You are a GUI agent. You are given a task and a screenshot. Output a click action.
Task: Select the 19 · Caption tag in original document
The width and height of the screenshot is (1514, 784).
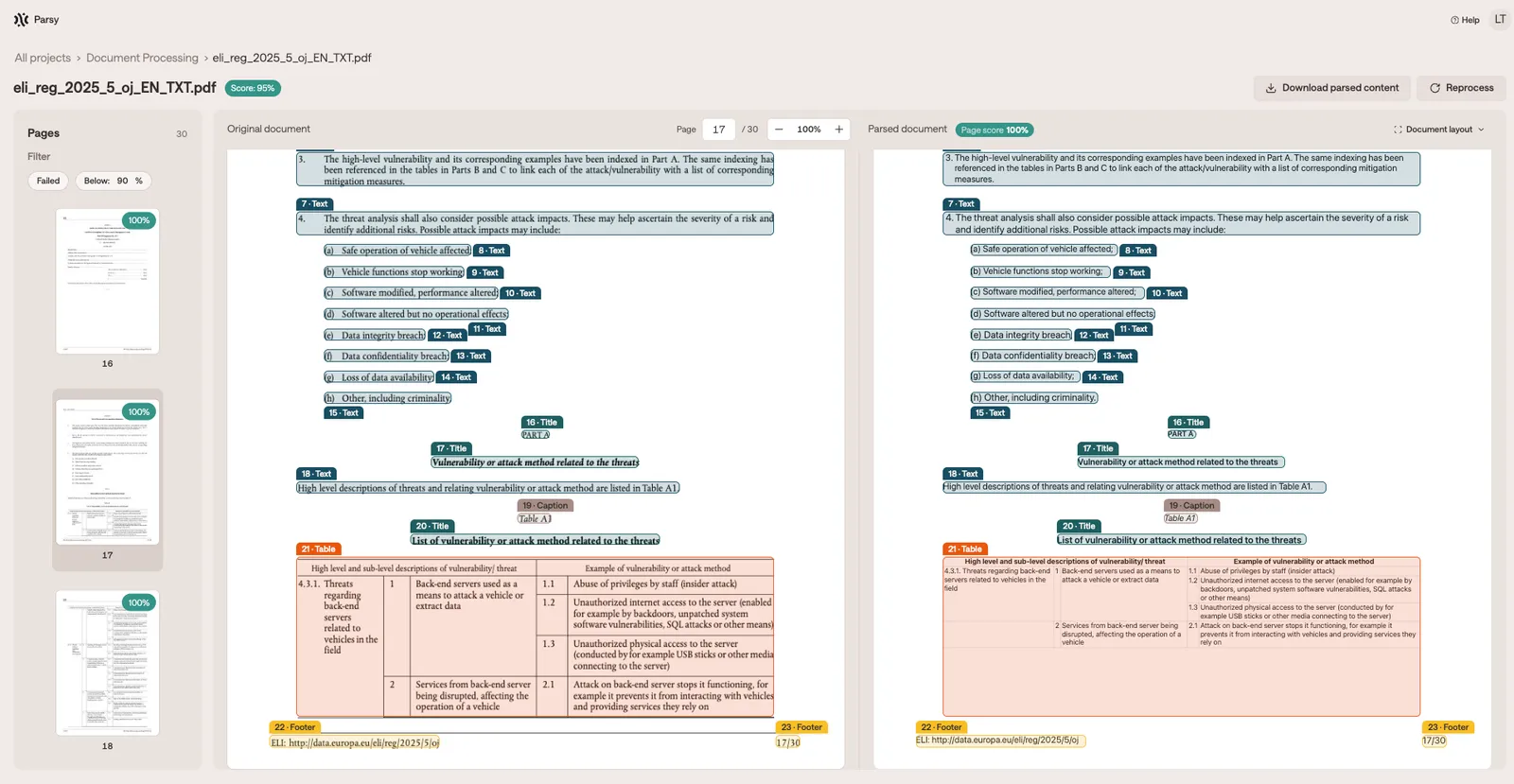tap(545, 506)
